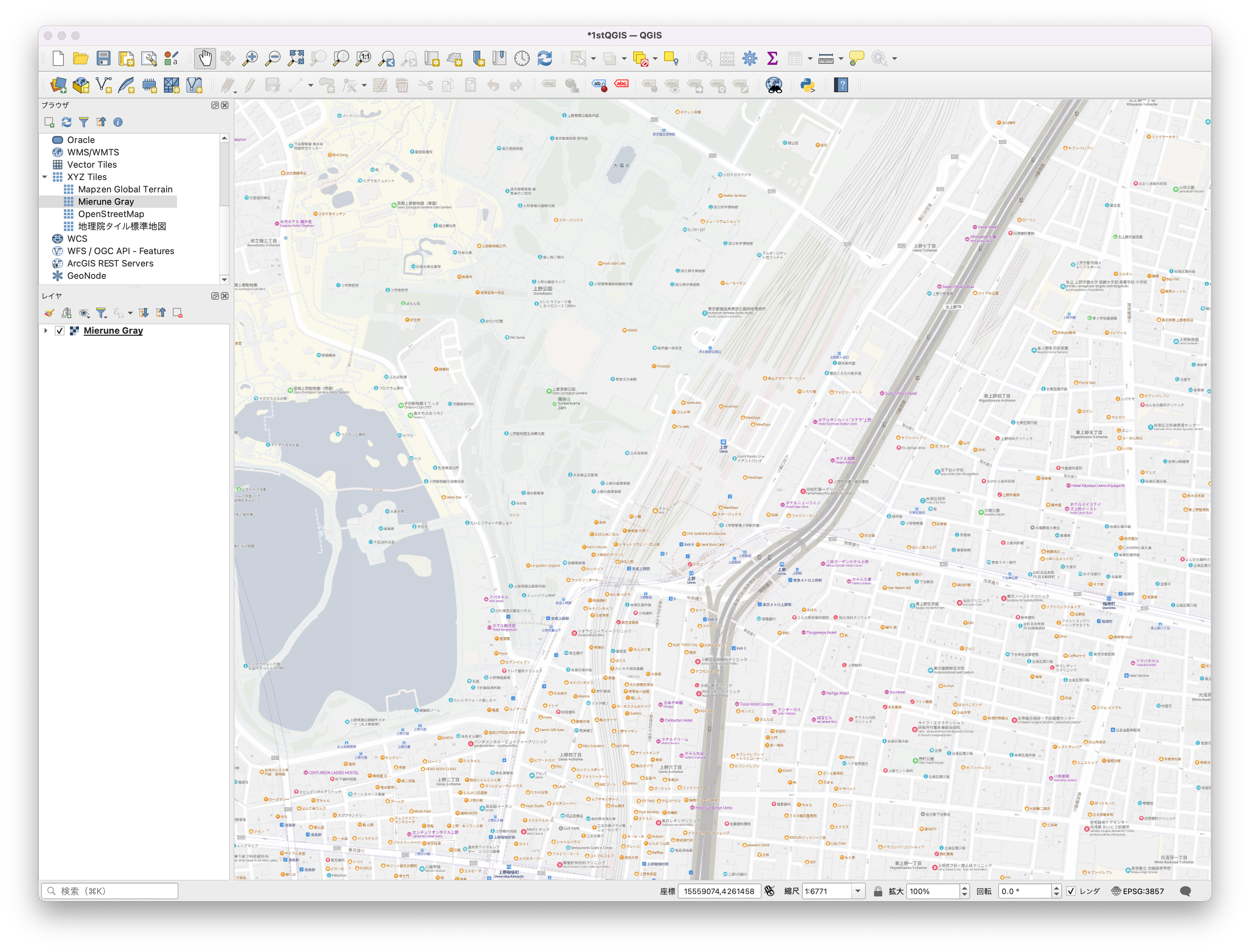
Task: Open MetaSearch globe with binoculars icon
Action: tap(774, 85)
